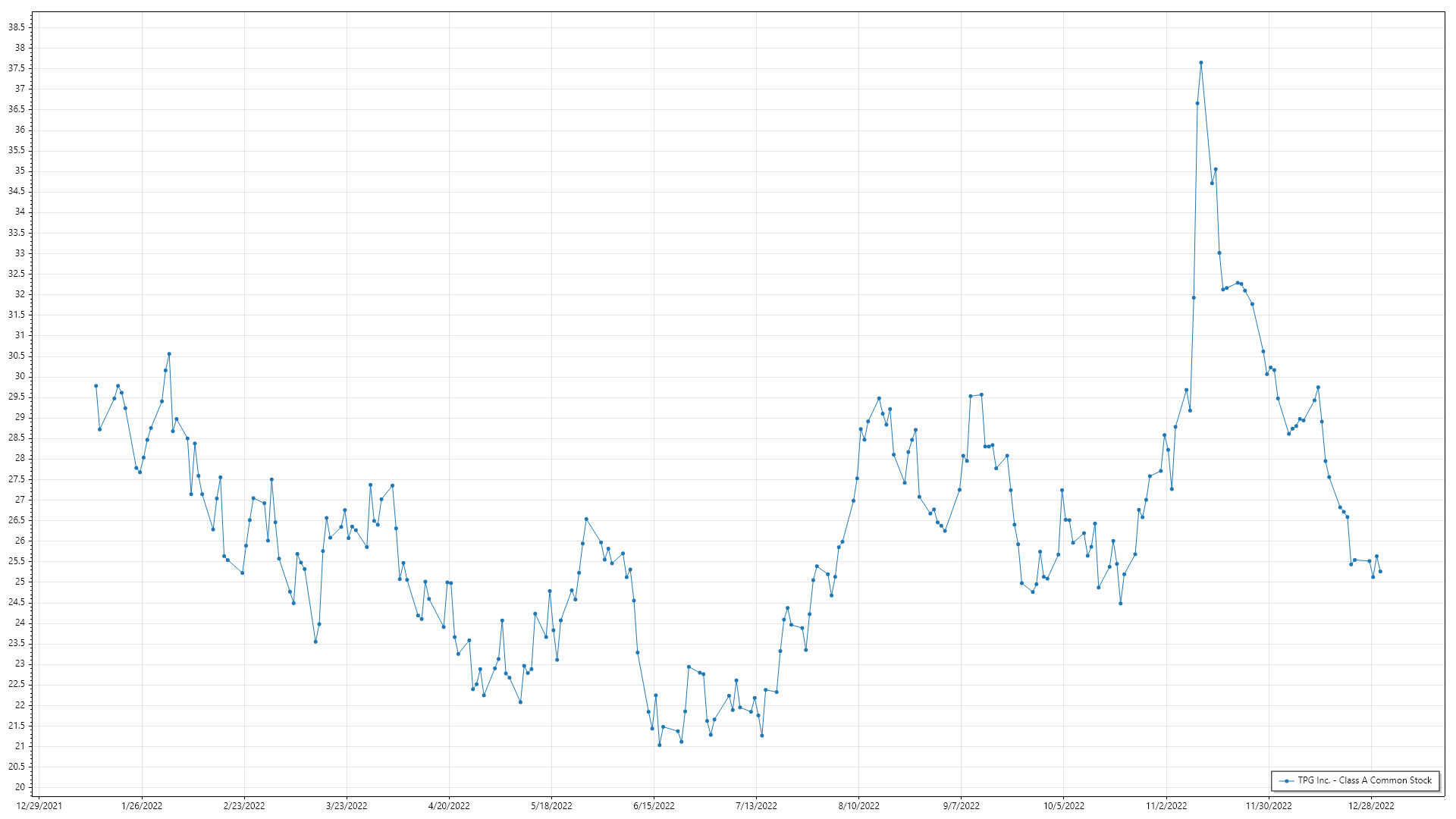Click the 35 y-axis value label

[x=20, y=171]
